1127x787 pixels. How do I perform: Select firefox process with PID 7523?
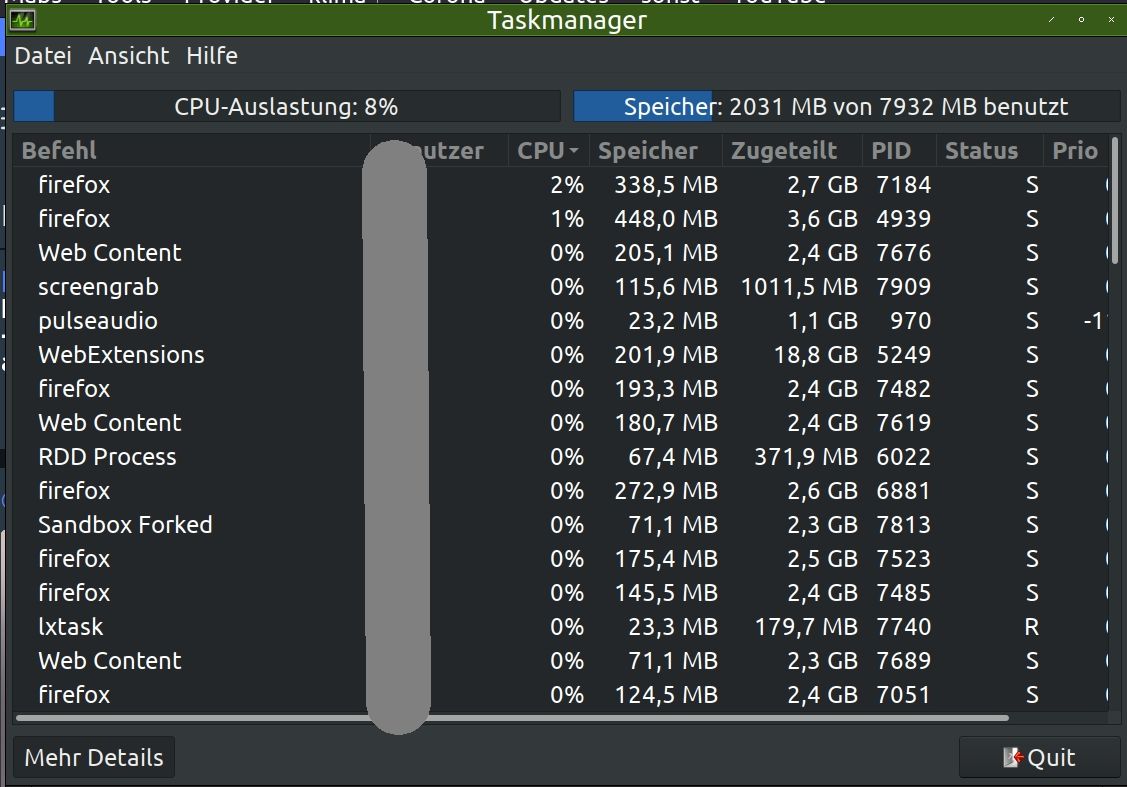(x=561, y=558)
